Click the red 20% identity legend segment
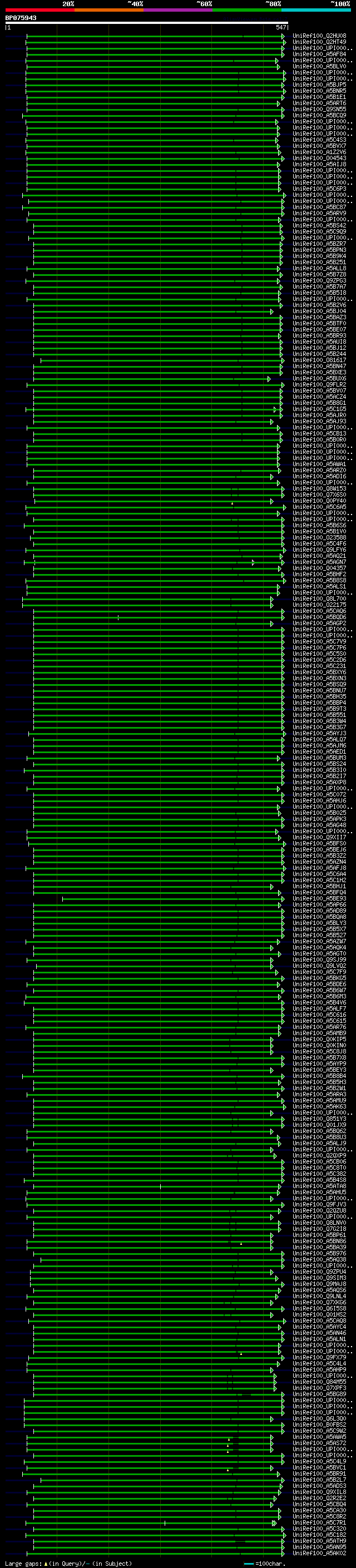 [40, 11]
